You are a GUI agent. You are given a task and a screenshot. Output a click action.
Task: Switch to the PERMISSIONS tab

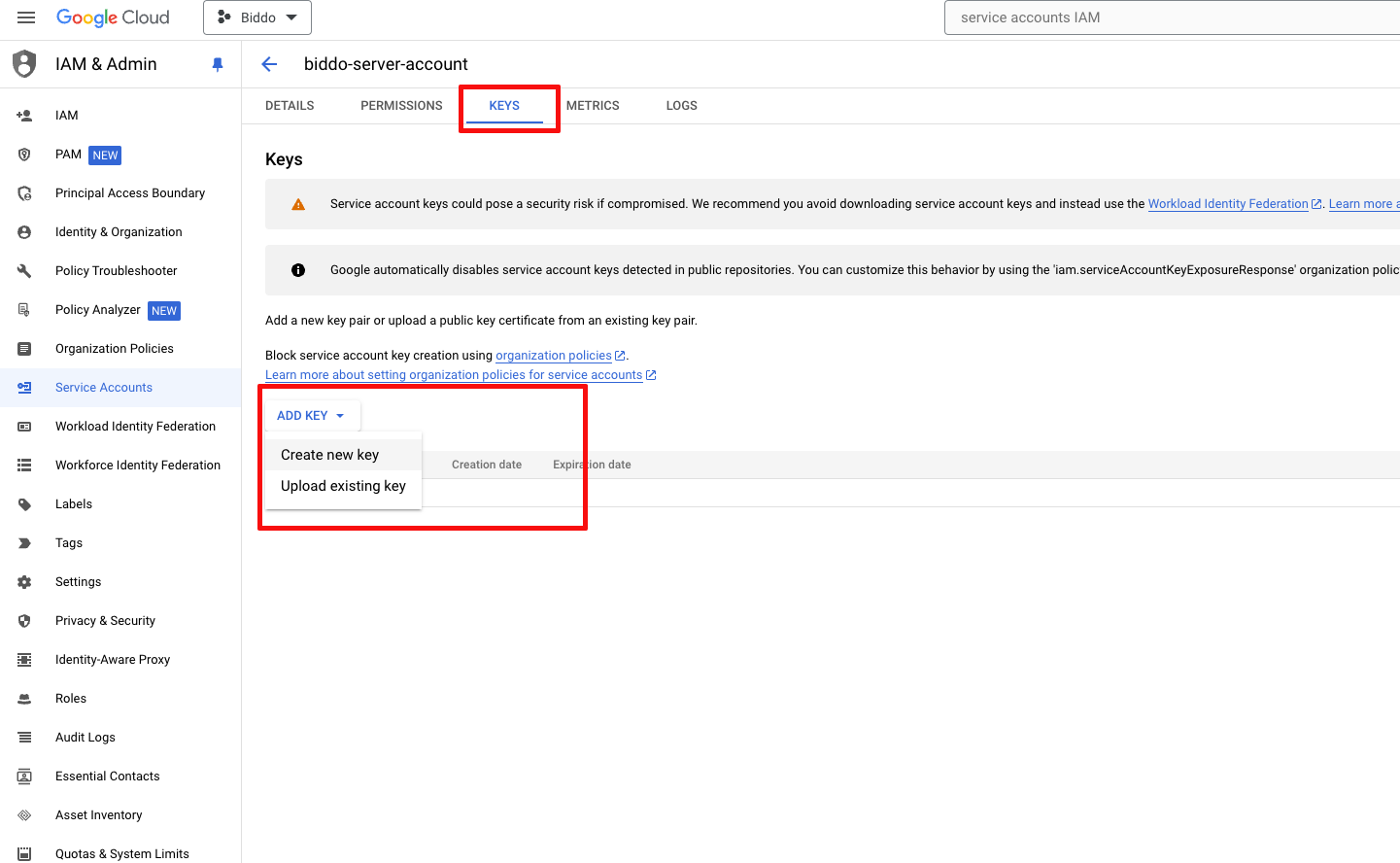401,106
